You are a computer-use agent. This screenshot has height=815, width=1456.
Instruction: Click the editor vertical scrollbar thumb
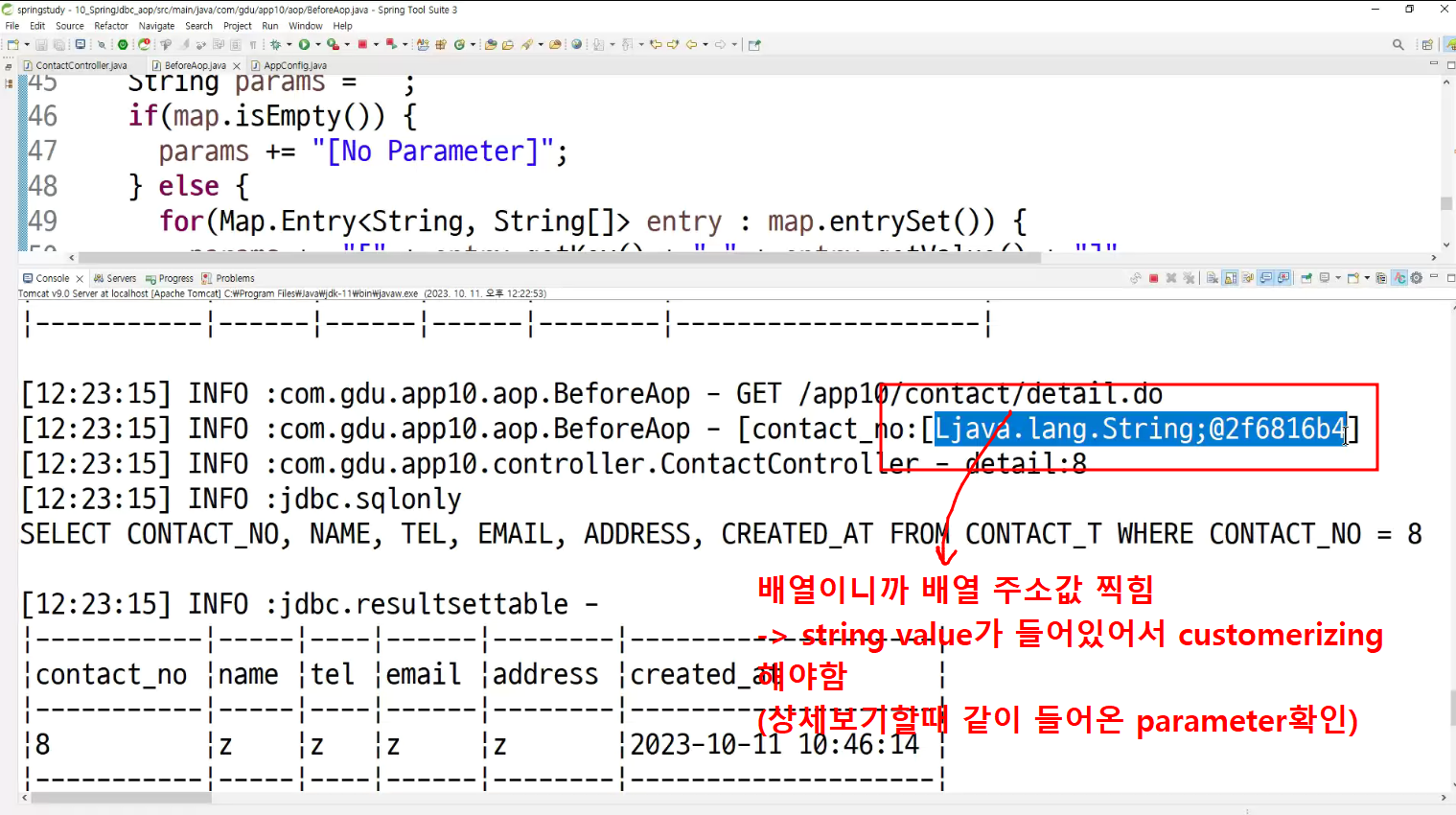pos(1446,203)
